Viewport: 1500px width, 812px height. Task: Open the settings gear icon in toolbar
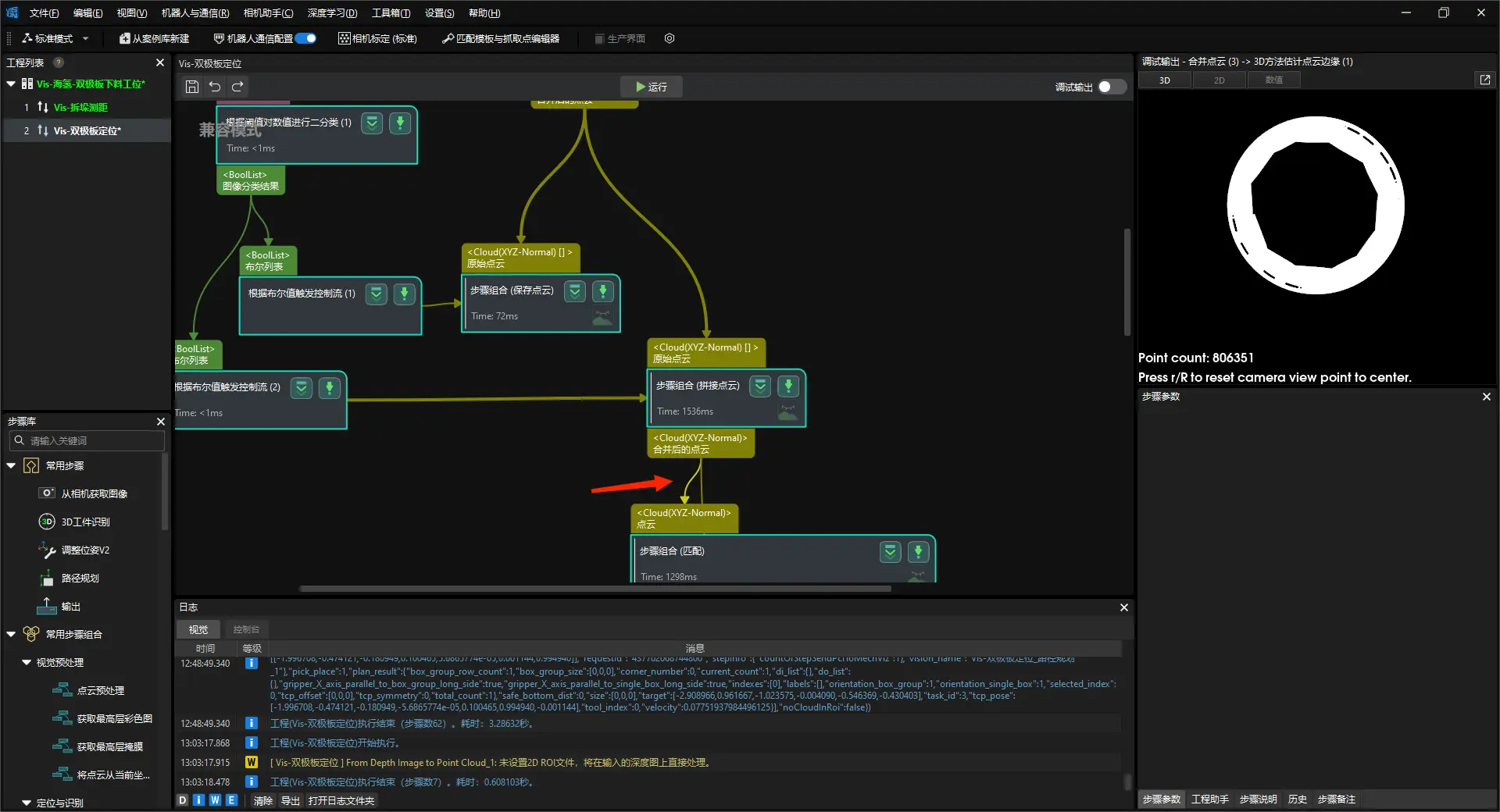(x=670, y=38)
